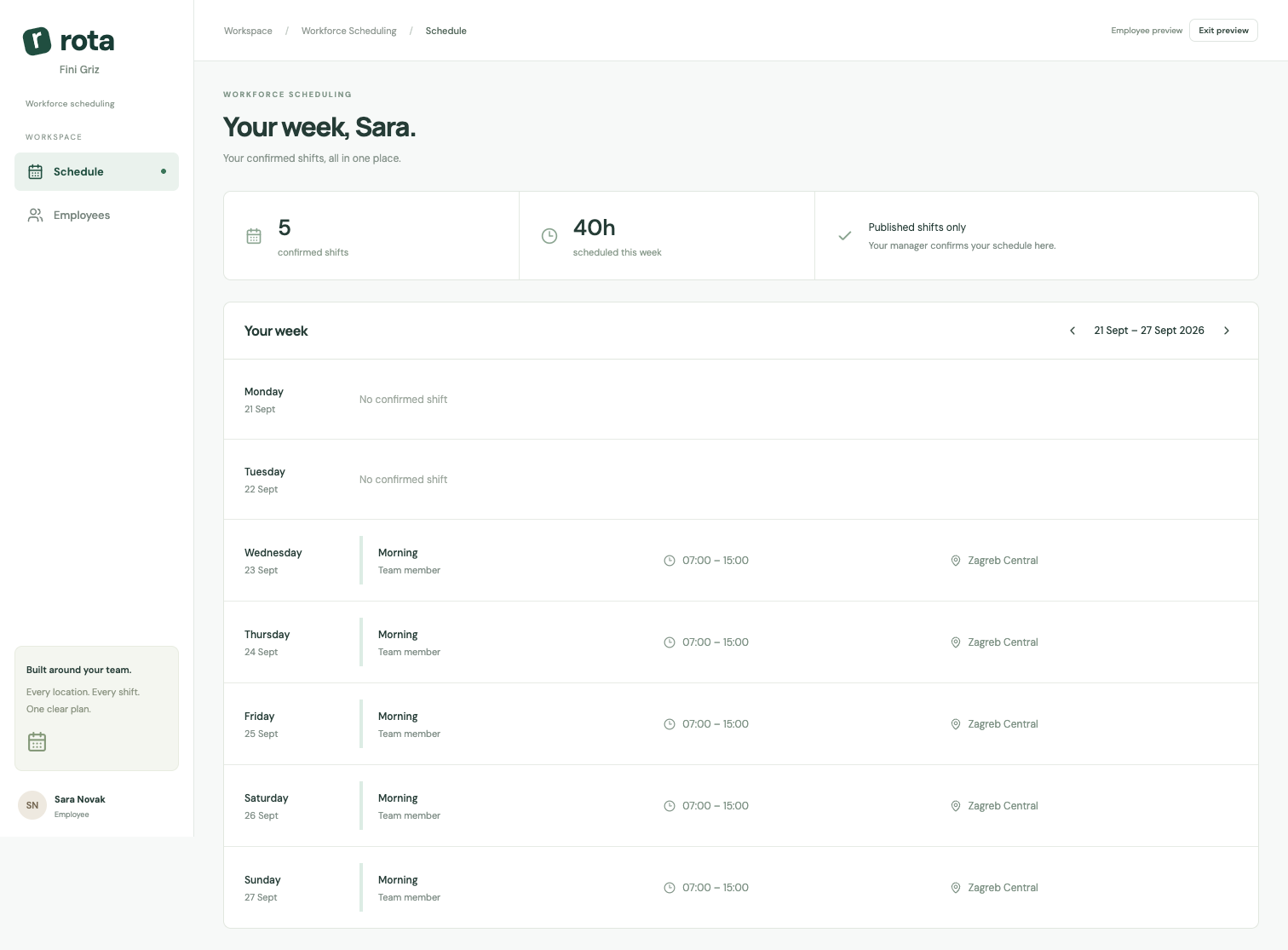This screenshot has height=950, width=1288.
Task: Click the calendar icon beside confirmed shifts
Action: [254, 236]
